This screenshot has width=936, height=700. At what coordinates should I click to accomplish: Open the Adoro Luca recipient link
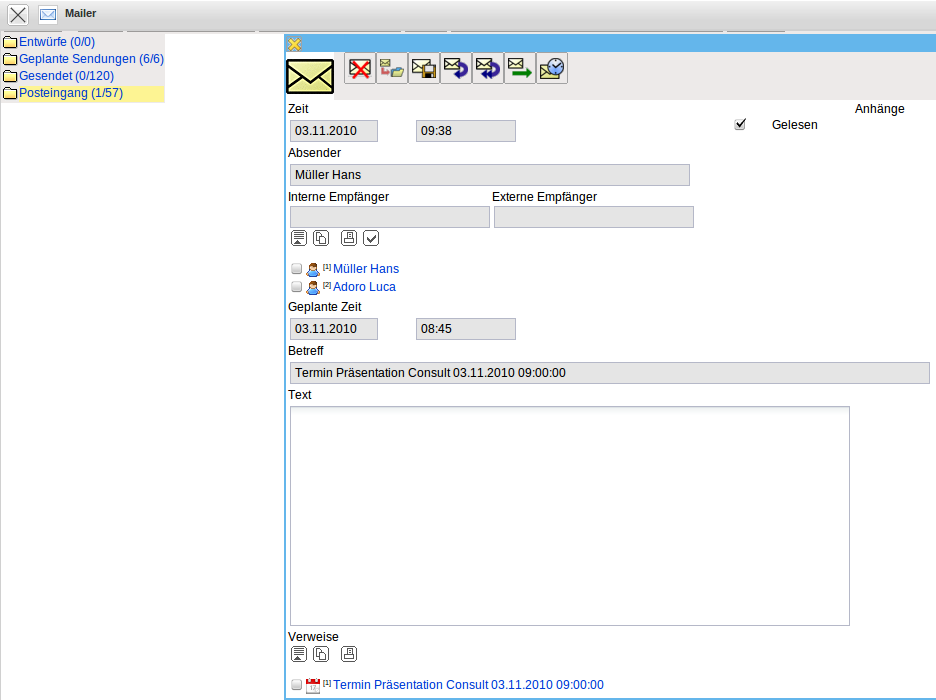tap(364, 287)
